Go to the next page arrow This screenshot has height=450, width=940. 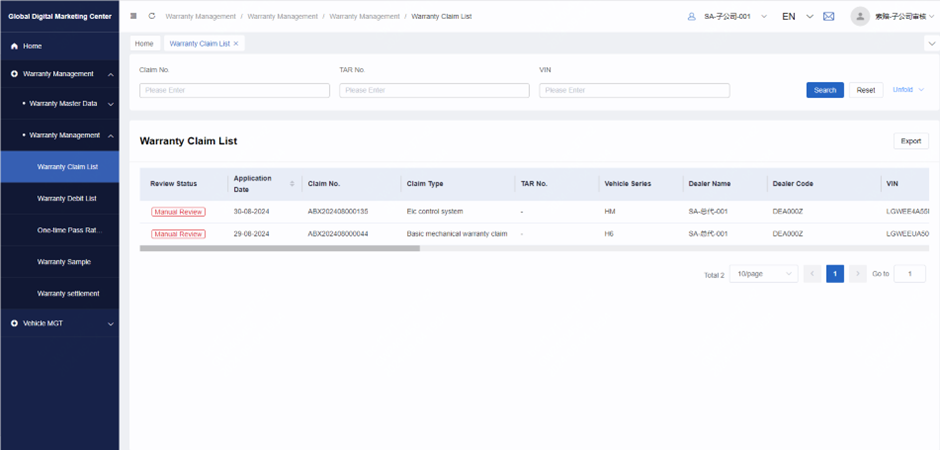(858, 274)
